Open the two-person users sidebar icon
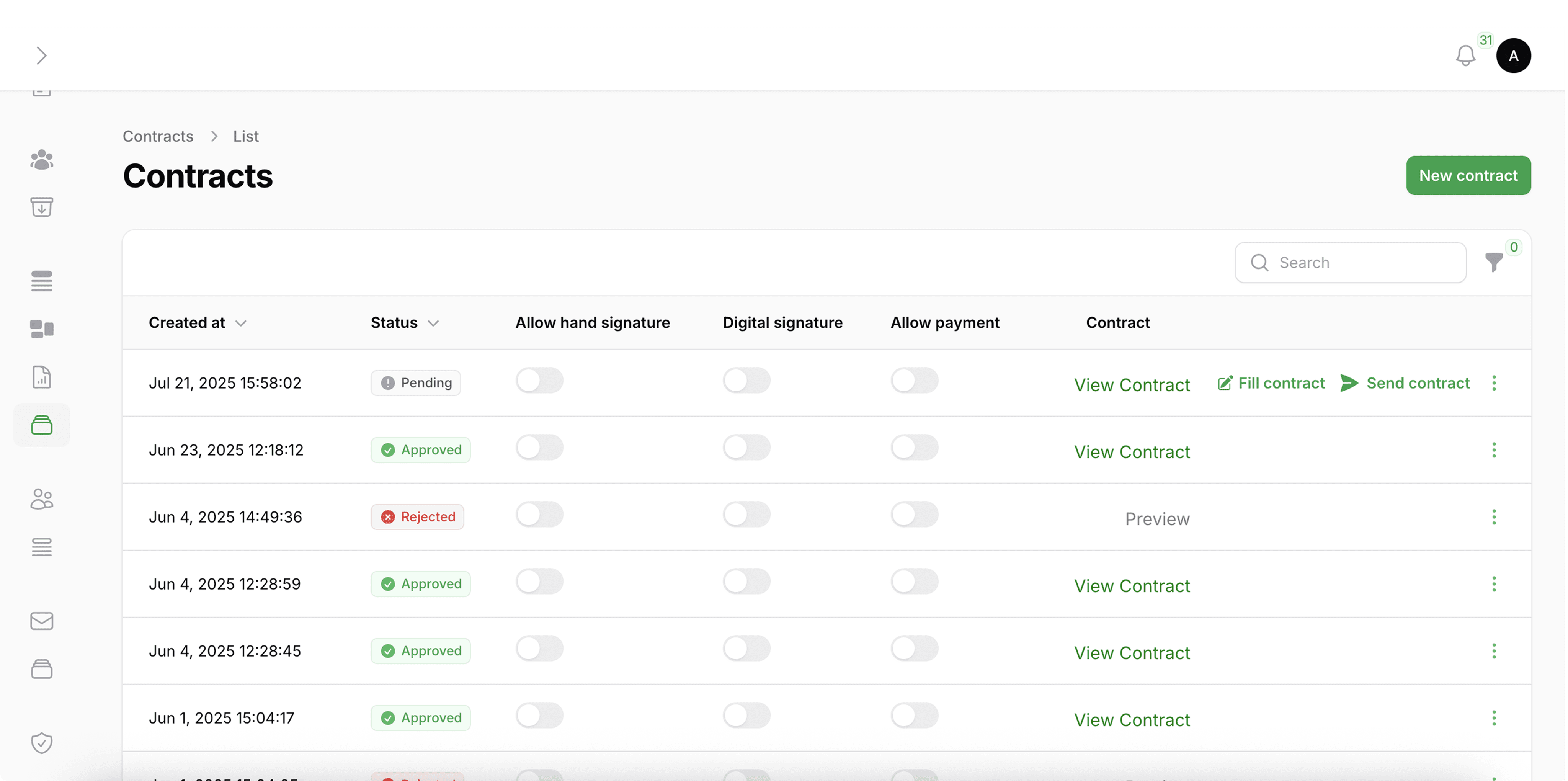Screen dimensions: 1568x781 click(41, 498)
